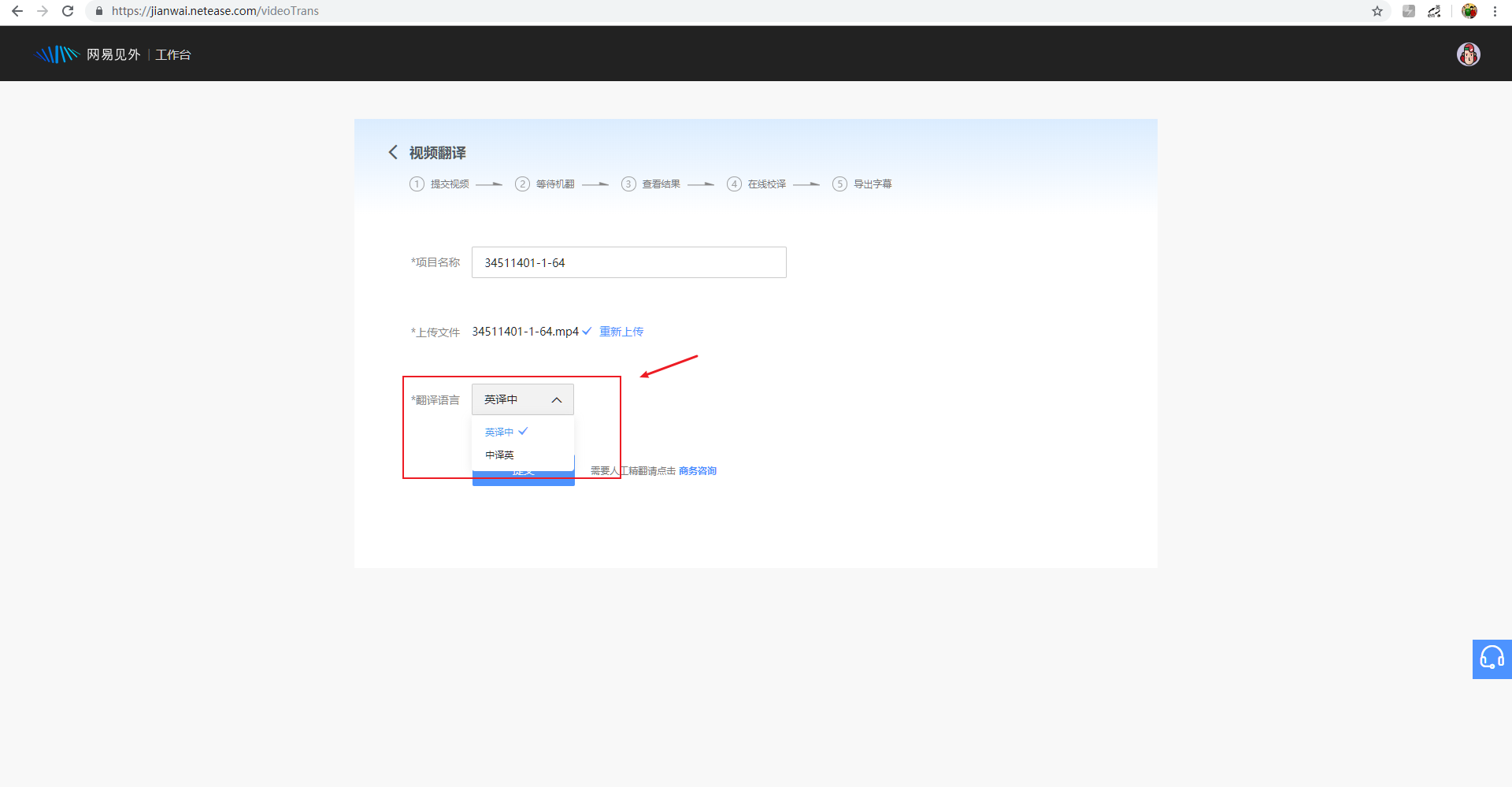Click the uploaded file name 34511401-1-64.mp4
This screenshot has width=1512, height=787.
point(525,332)
